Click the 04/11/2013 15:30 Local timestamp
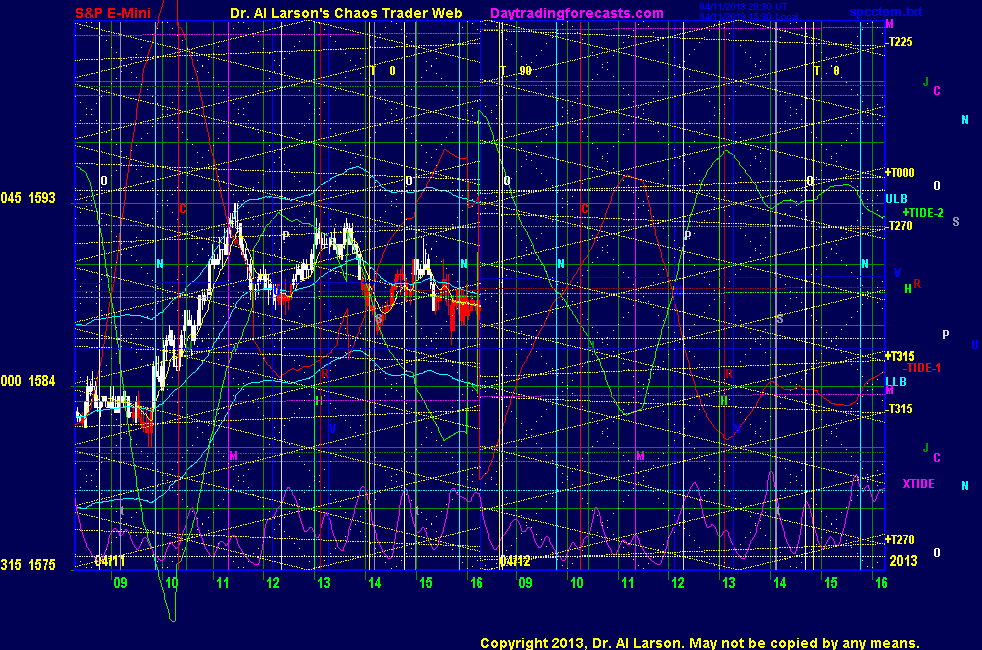 pyautogui.click(x=748, y=17)
